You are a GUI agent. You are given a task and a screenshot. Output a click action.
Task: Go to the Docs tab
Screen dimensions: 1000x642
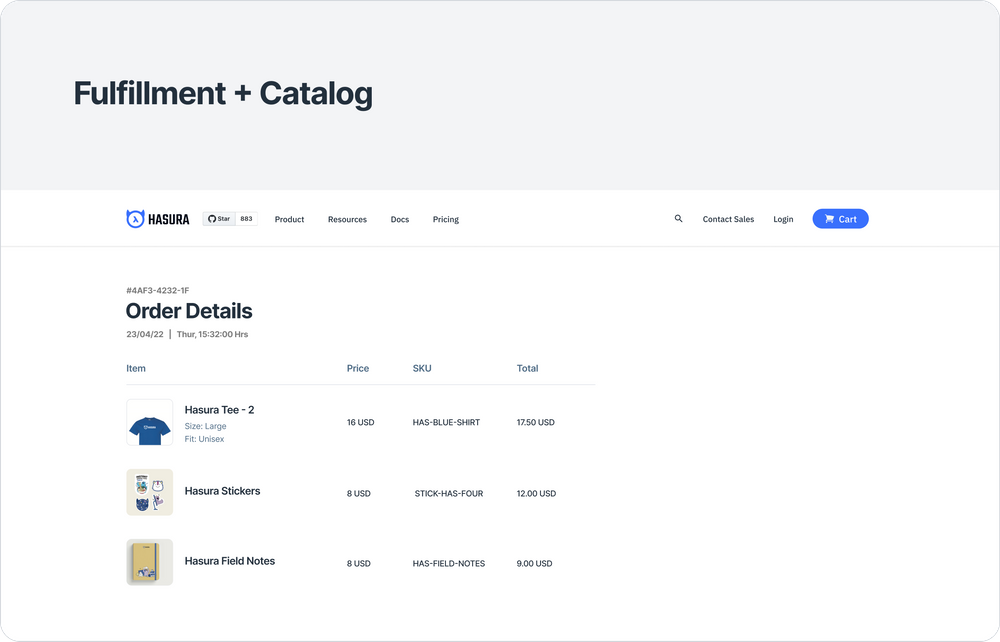(399, 219)
